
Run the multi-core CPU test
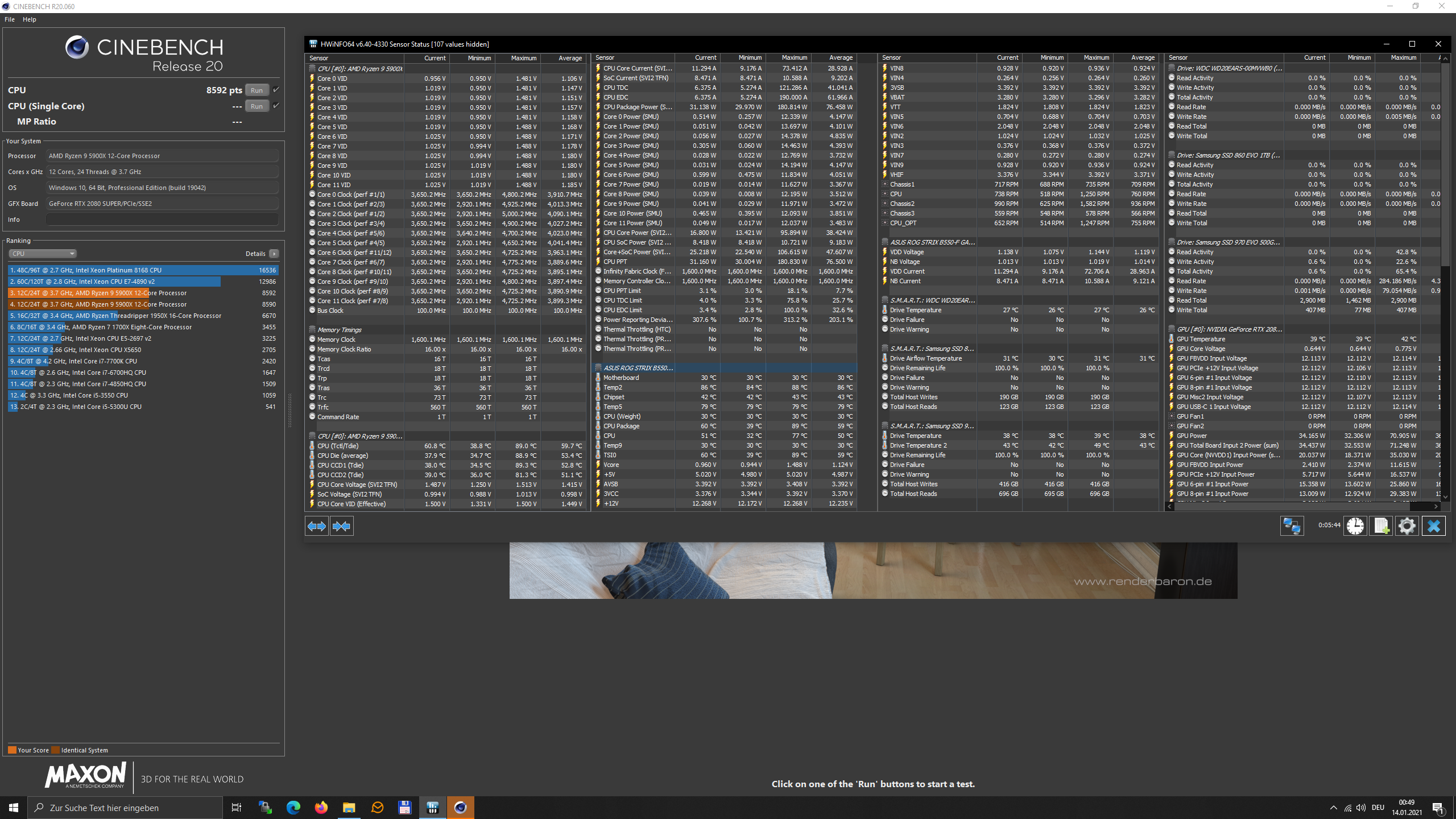(257, 90)
